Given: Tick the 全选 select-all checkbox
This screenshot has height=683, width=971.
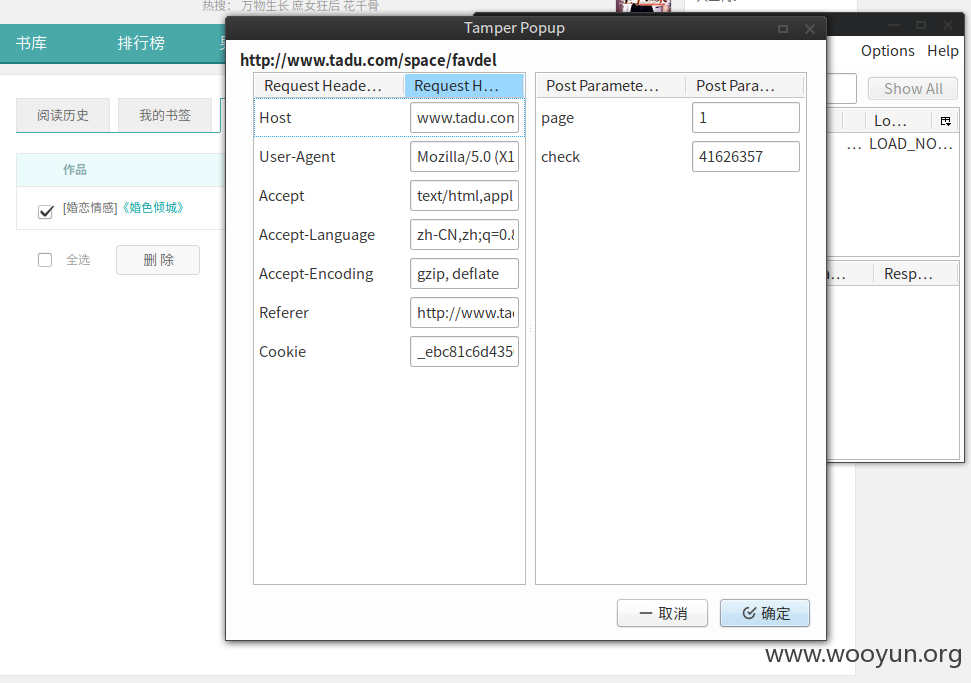Looking at the screenshot, I should (45, 259).
